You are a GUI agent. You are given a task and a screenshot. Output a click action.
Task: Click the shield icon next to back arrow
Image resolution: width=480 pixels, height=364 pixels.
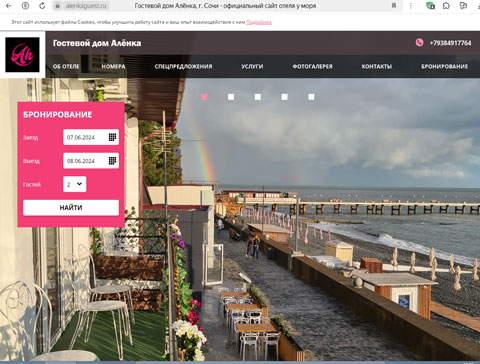(x=25, y=6)
